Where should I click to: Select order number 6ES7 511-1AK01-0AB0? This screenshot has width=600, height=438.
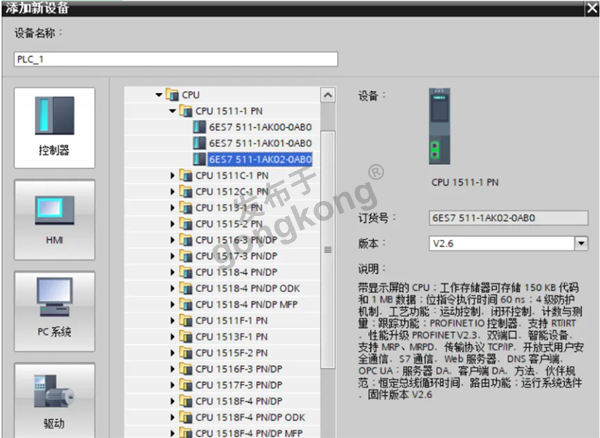click(260, 143)
